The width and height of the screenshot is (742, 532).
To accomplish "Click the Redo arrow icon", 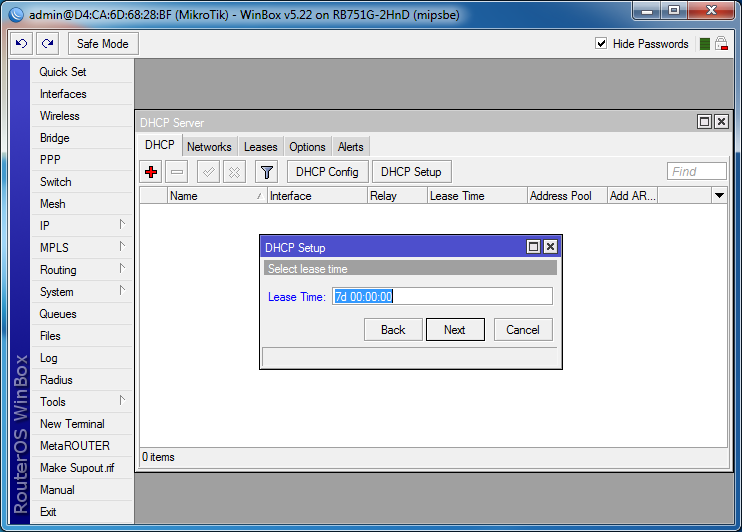I will (48, 44).
